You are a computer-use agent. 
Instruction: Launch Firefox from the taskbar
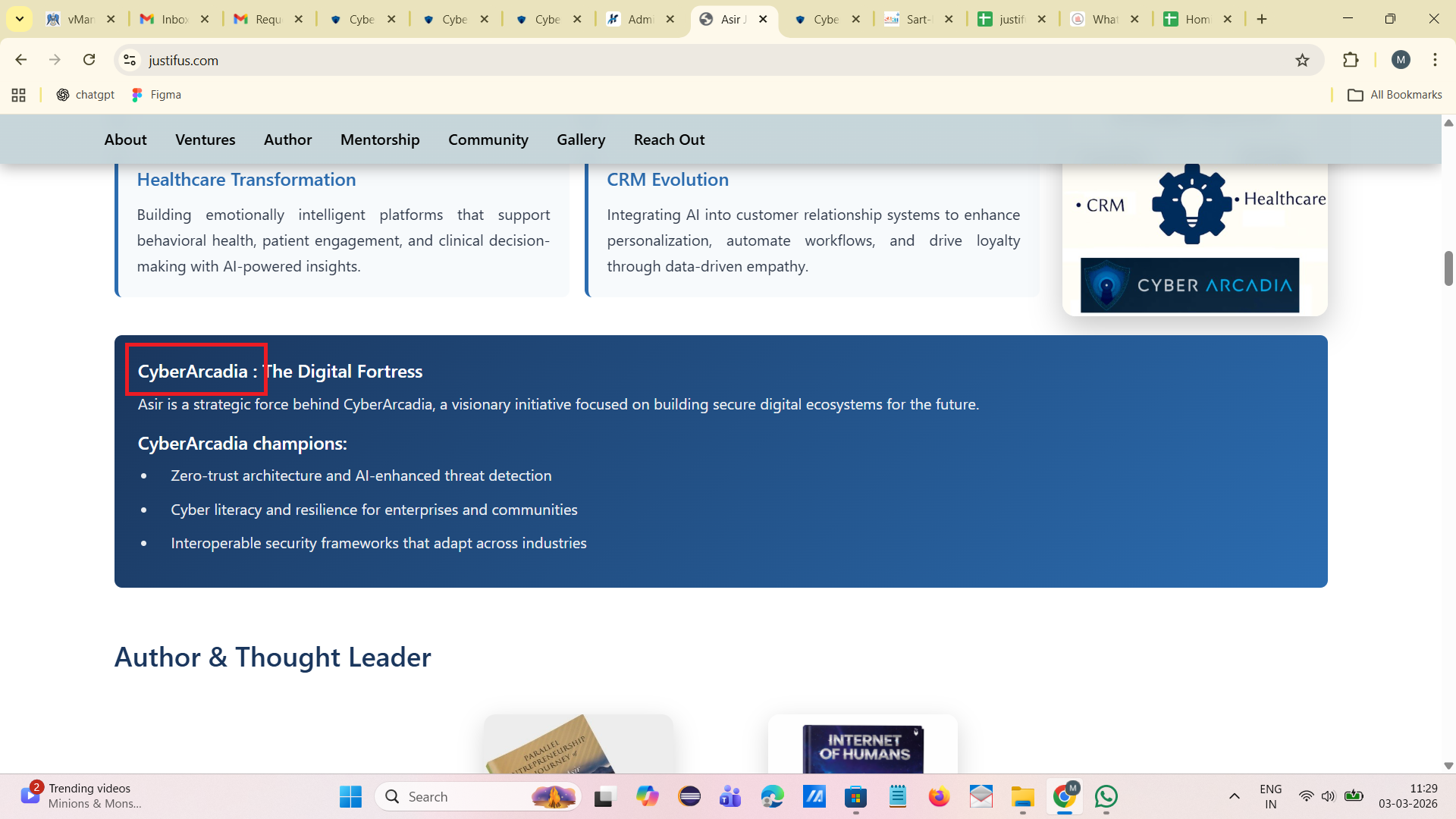(x=939, y=796)
